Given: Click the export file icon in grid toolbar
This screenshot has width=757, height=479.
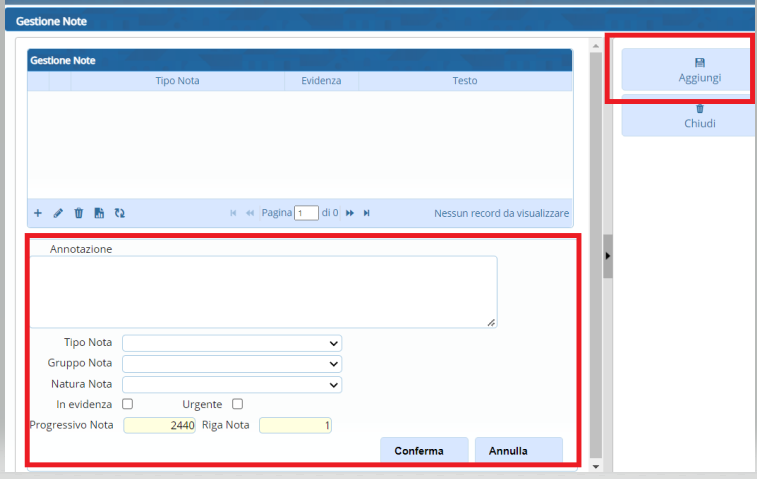Looking at the screenshot, I should [x=99, y=213].
